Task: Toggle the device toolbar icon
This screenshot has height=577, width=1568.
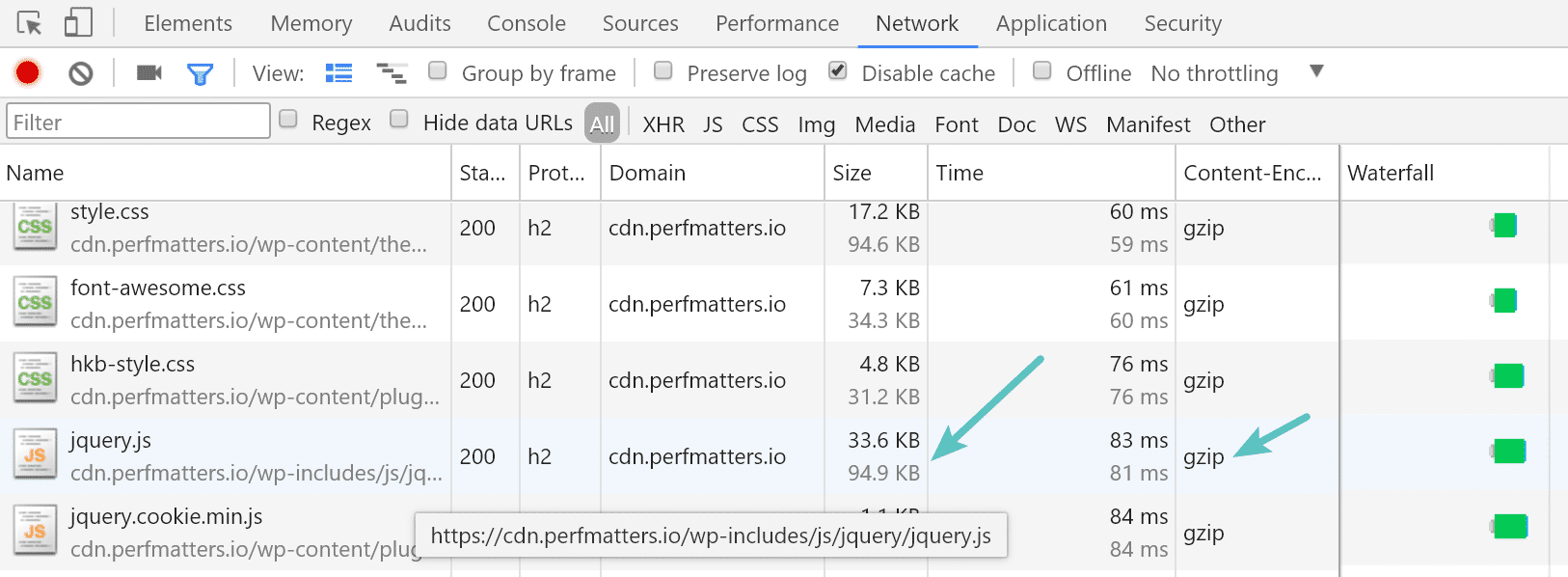Action: point(78,23)
